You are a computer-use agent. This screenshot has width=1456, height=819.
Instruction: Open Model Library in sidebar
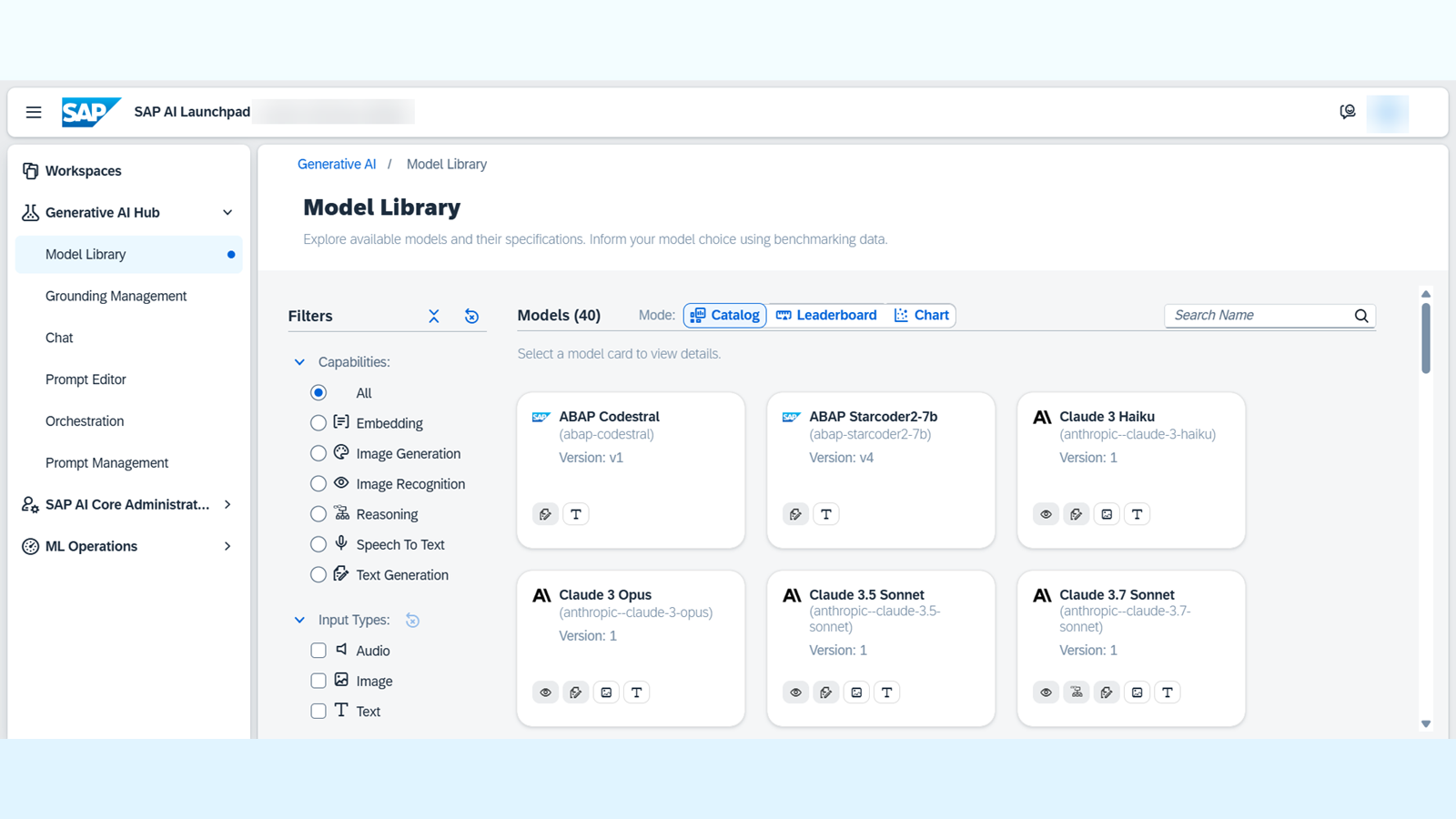[x=129, y=255]
